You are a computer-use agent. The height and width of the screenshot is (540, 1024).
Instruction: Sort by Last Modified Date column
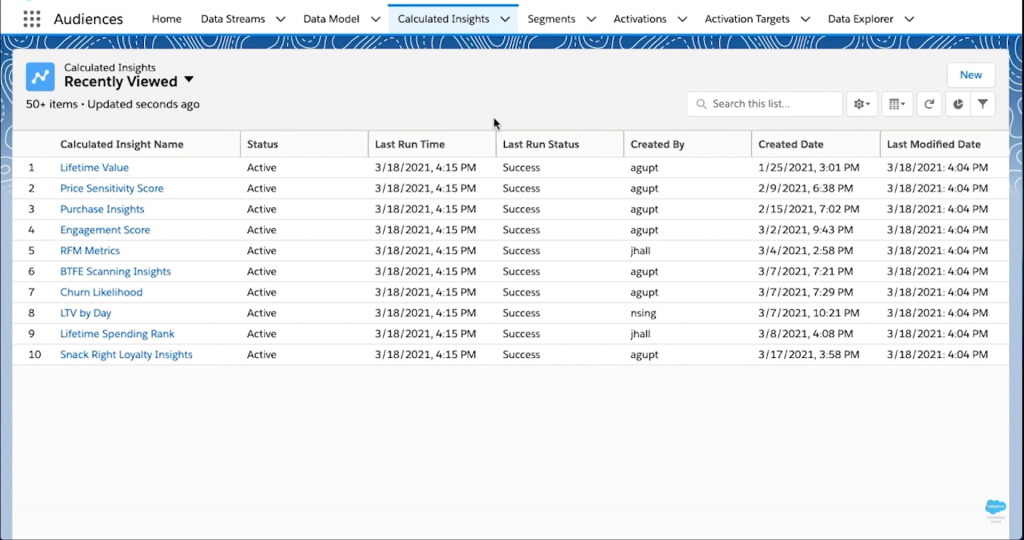tap(934, 144)
